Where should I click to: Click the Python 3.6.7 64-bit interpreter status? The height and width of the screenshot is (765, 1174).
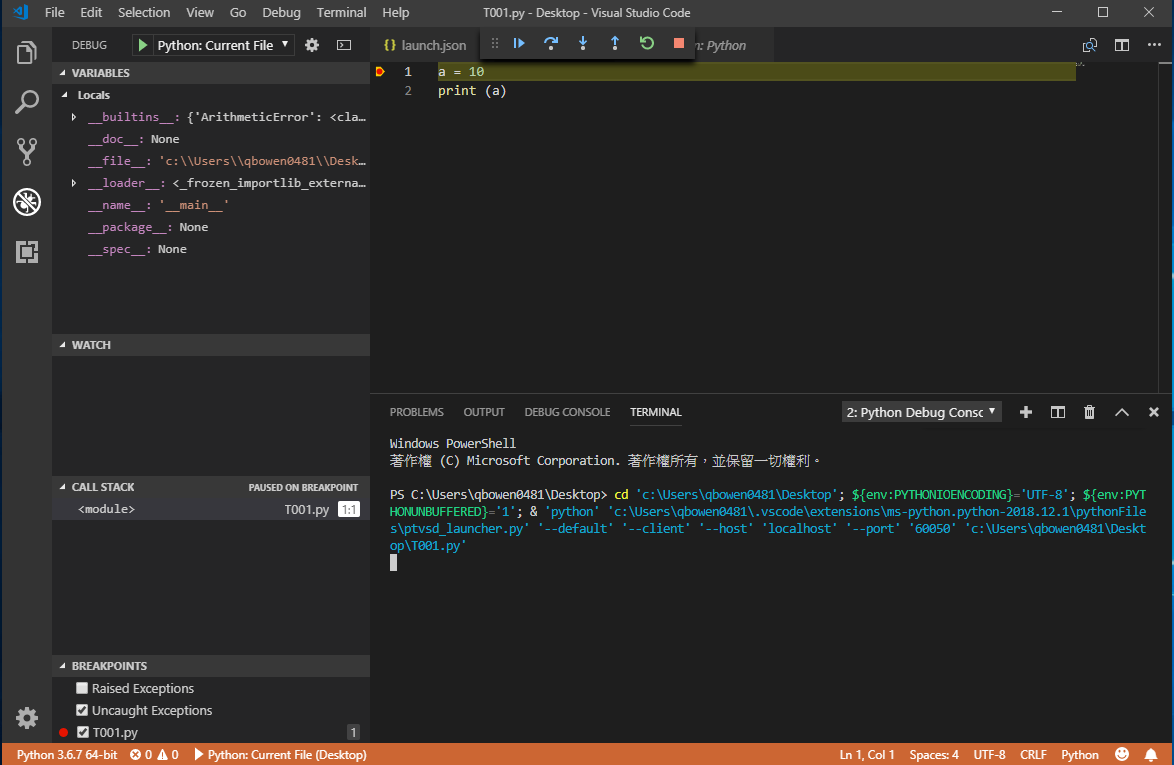point(67,755)
